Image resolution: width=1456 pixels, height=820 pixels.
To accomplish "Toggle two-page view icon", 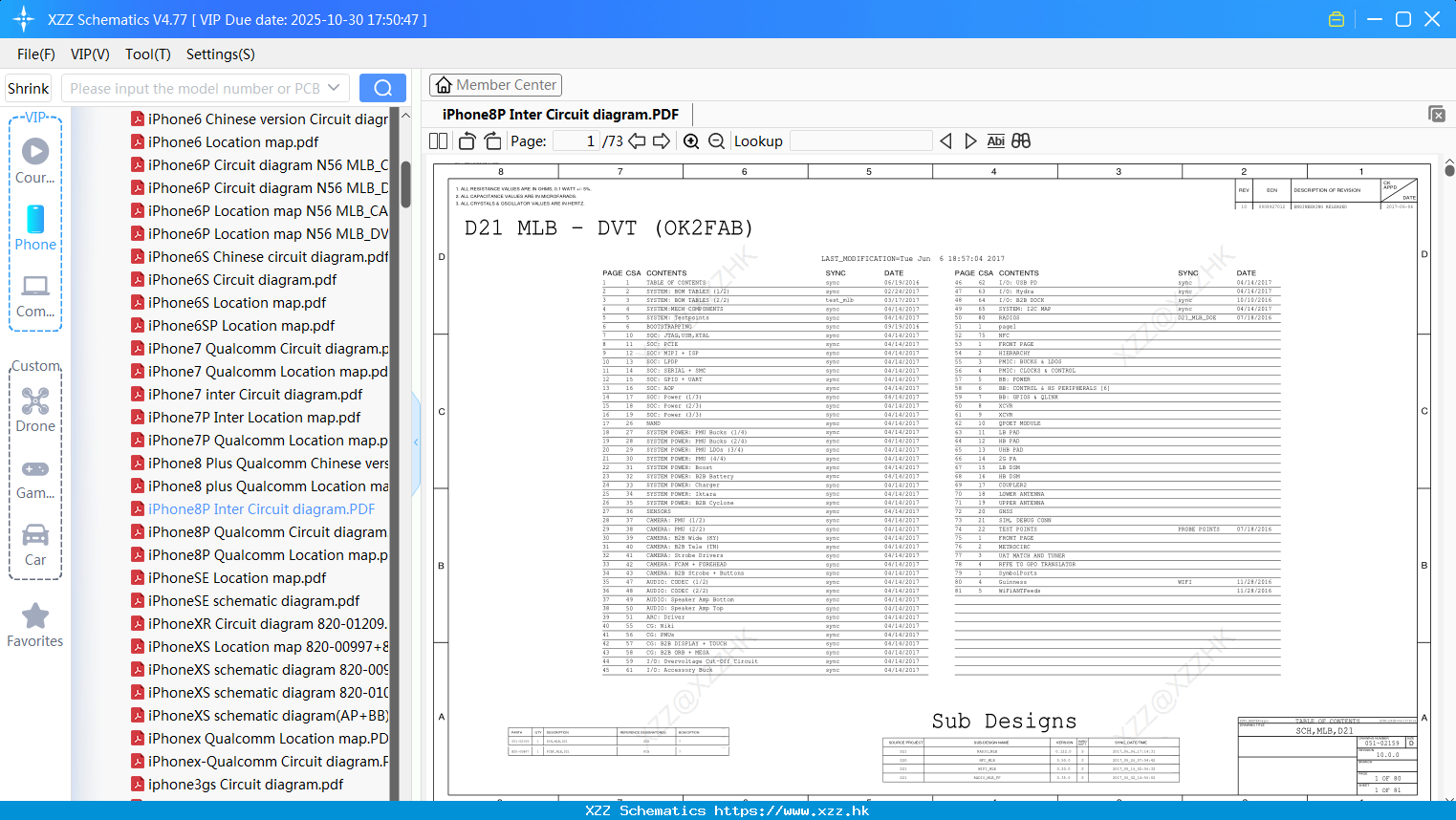I will pyautogui.click(x=439, y=141).
